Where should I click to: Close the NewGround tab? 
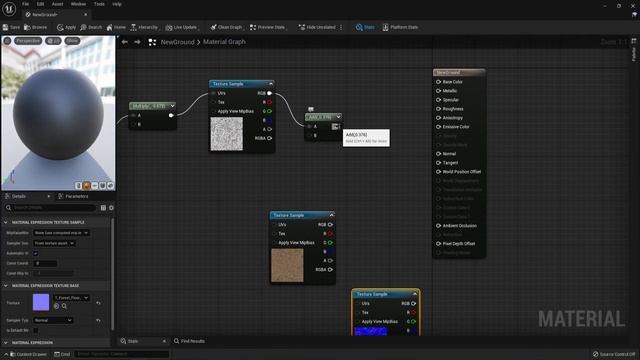click(85, 15)
